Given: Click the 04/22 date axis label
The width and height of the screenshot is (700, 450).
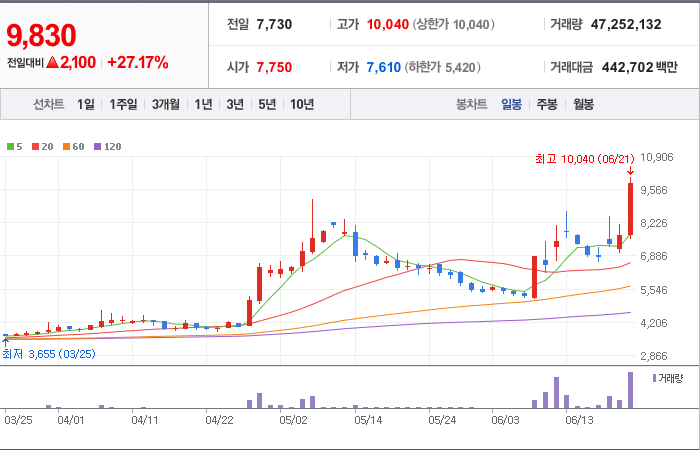Looking at the screenshot, I should click(x=219, y=421).
